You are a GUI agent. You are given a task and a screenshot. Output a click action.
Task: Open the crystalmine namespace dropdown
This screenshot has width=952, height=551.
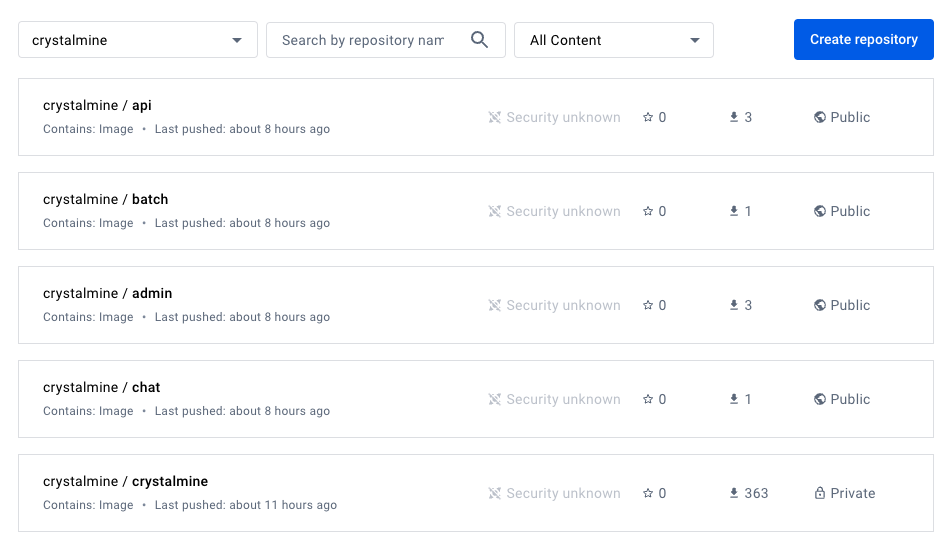tap(138, 40)
